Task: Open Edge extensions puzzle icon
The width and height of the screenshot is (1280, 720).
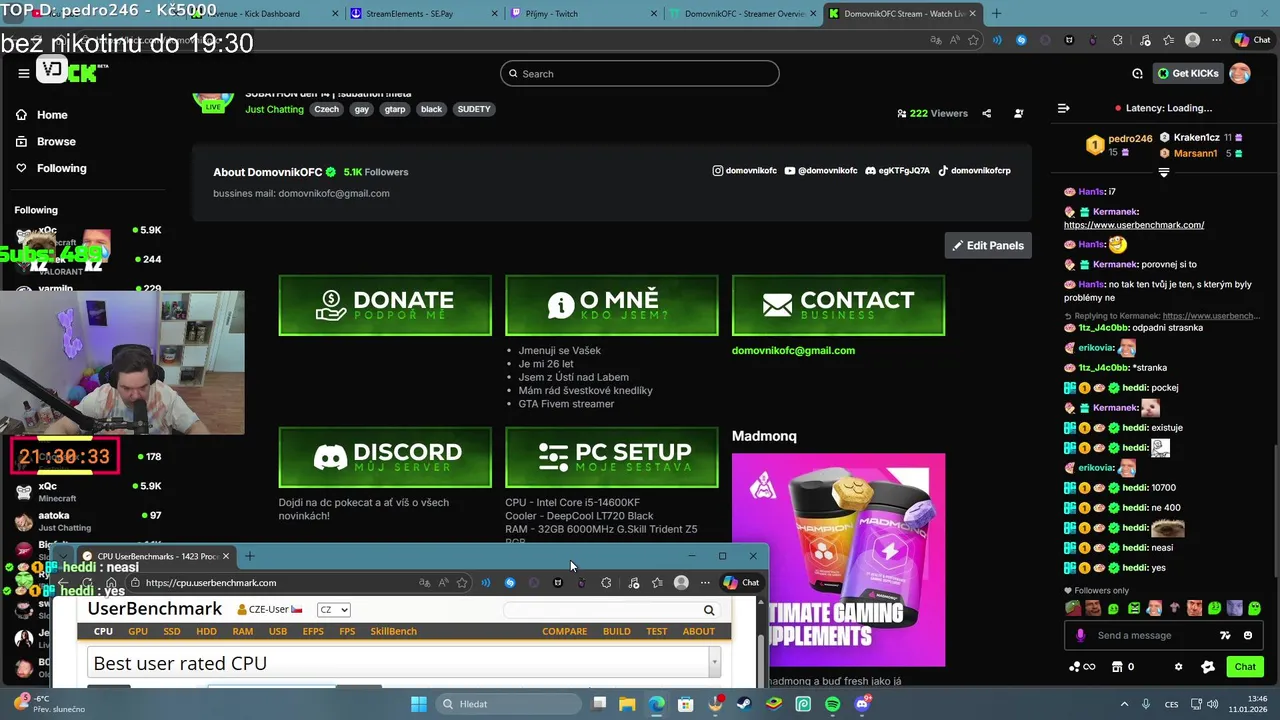Action: pos(1118,40)
